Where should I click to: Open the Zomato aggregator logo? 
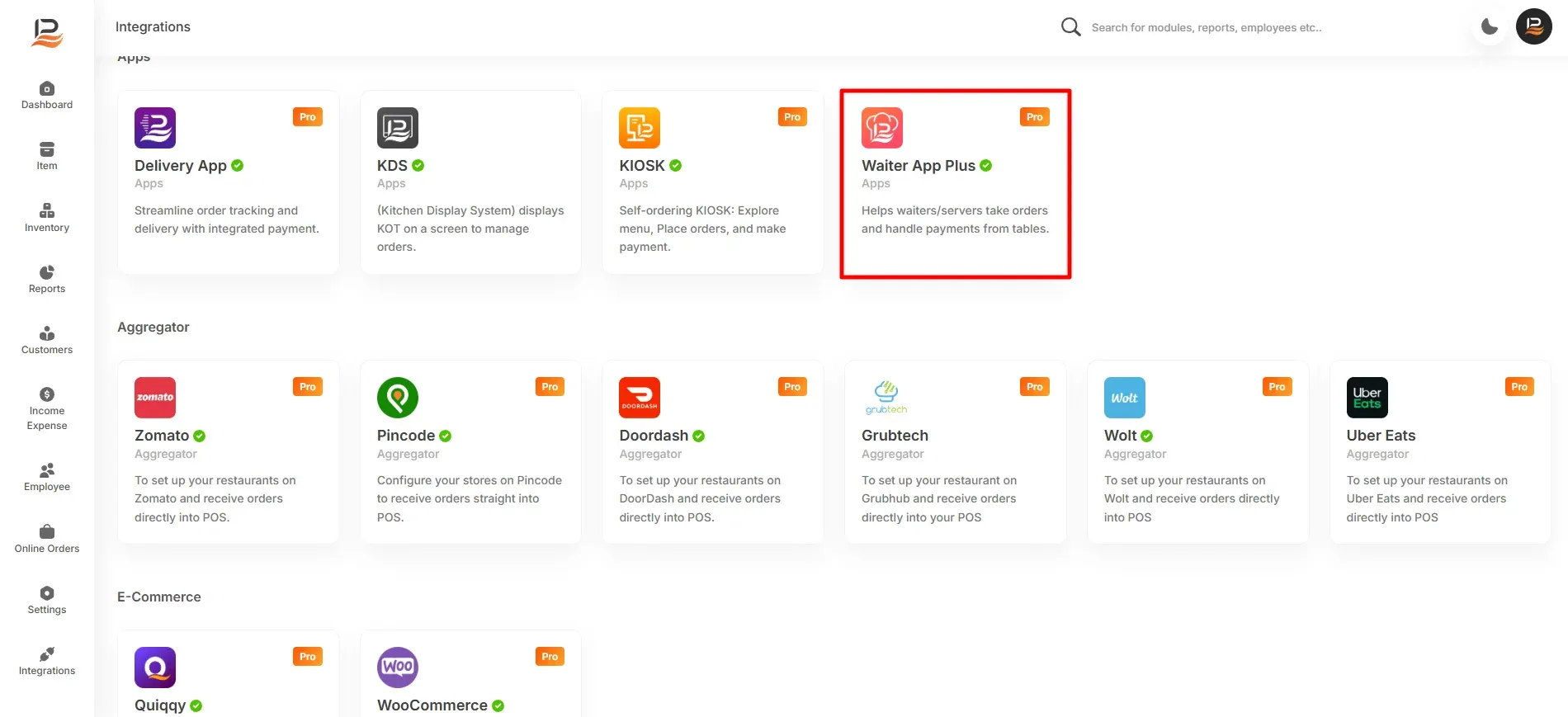[155, 398]
